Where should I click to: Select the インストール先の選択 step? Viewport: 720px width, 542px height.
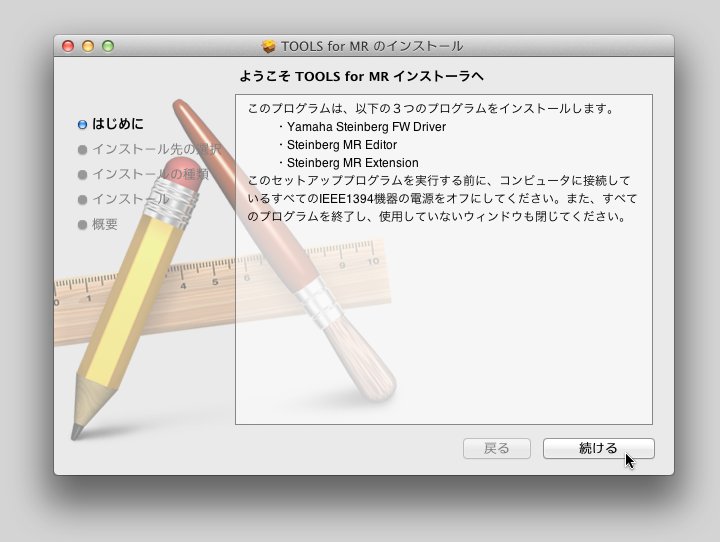[x=157, y=149]
